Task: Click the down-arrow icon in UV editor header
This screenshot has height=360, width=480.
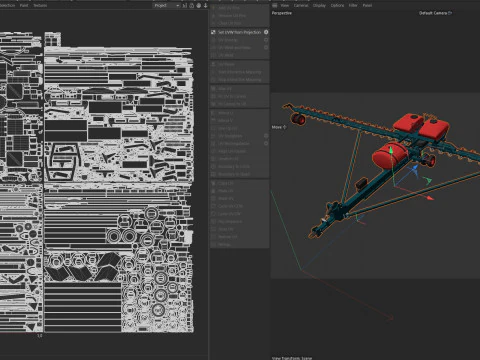Action: 206,5
